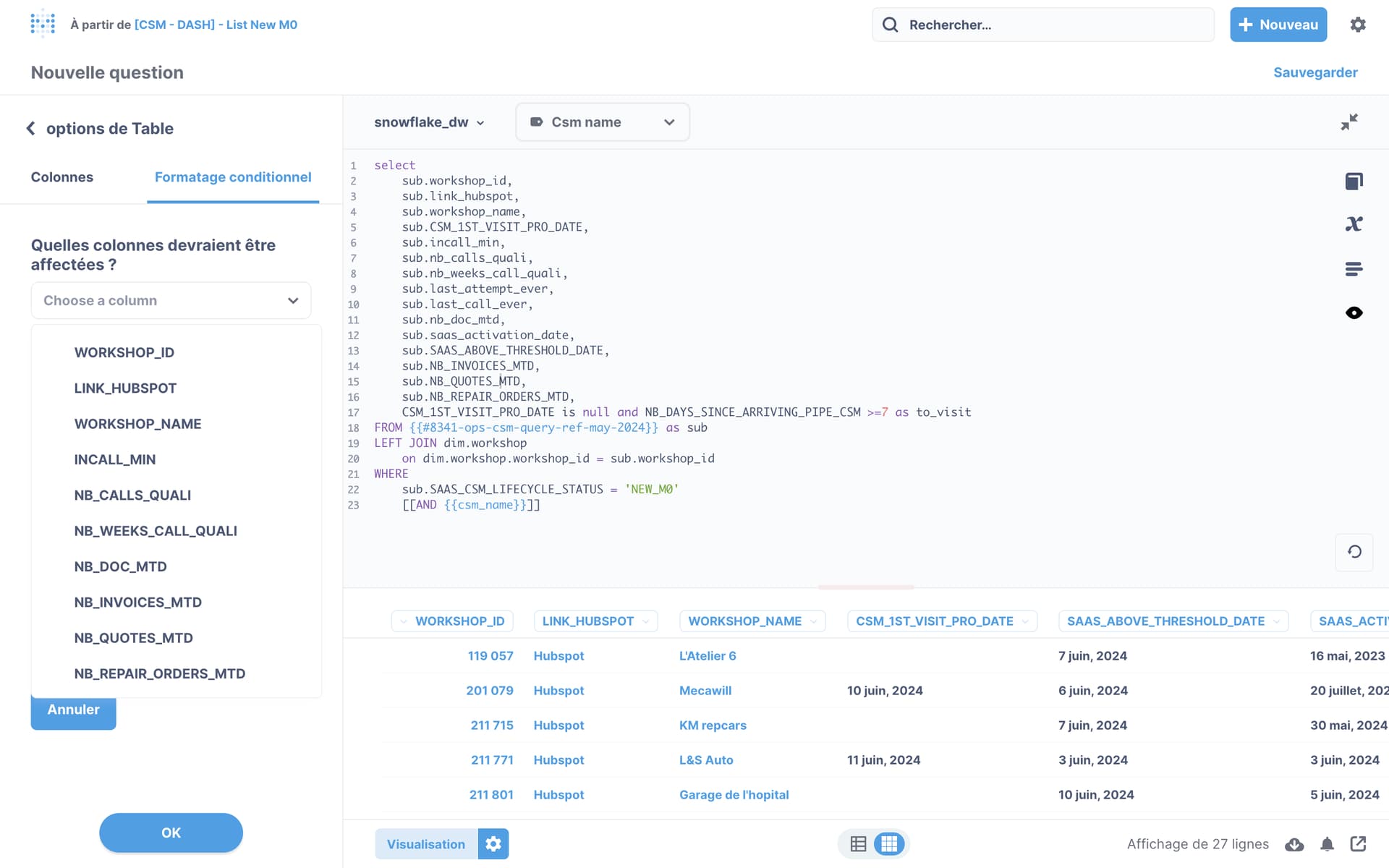Switch to the grid view toggle
This screenshot has height=868, width=1389.
point(889,844)
